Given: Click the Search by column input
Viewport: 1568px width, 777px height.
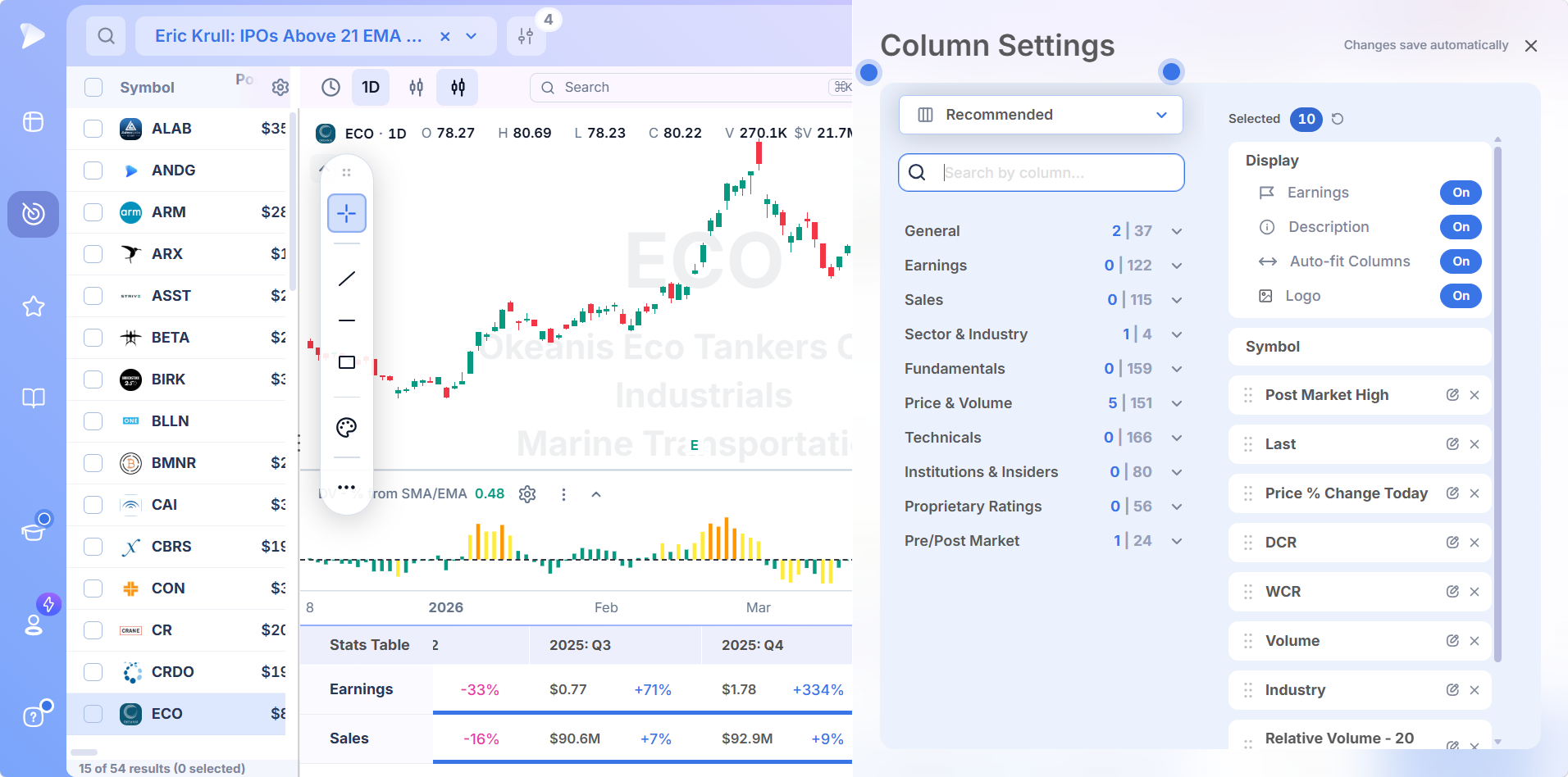Looking at the screenshot, I should click(x=1042, y=173).
